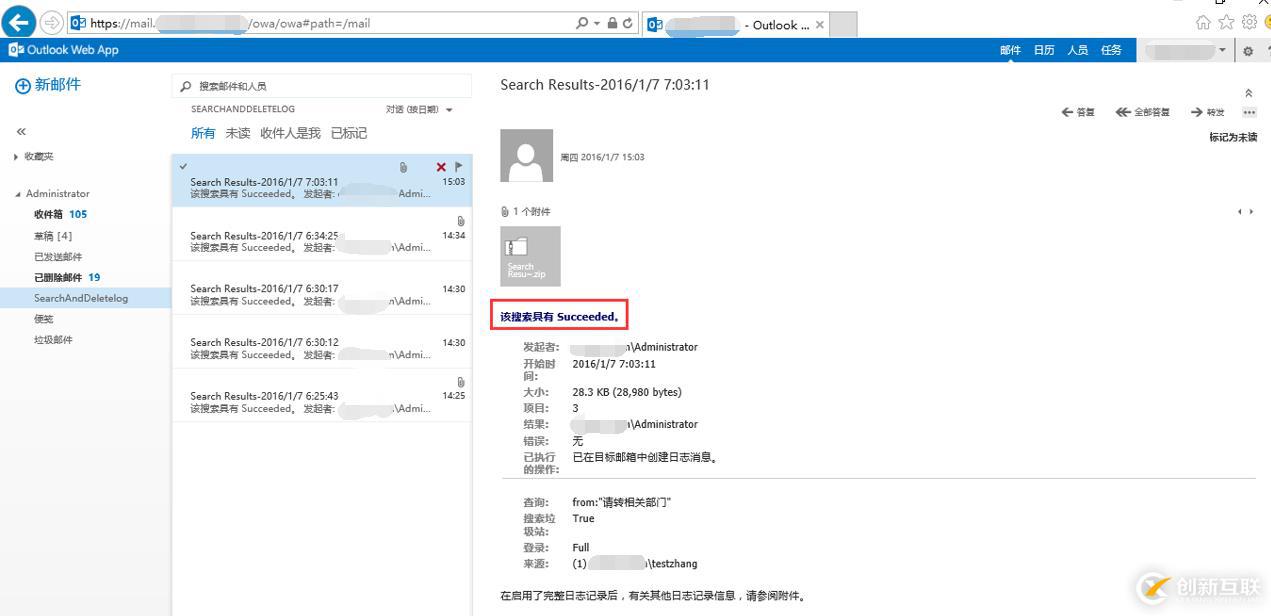Open the 垃圾邮件 junk mail folder
Screen dimensions: 1271x616
[53, 340]
